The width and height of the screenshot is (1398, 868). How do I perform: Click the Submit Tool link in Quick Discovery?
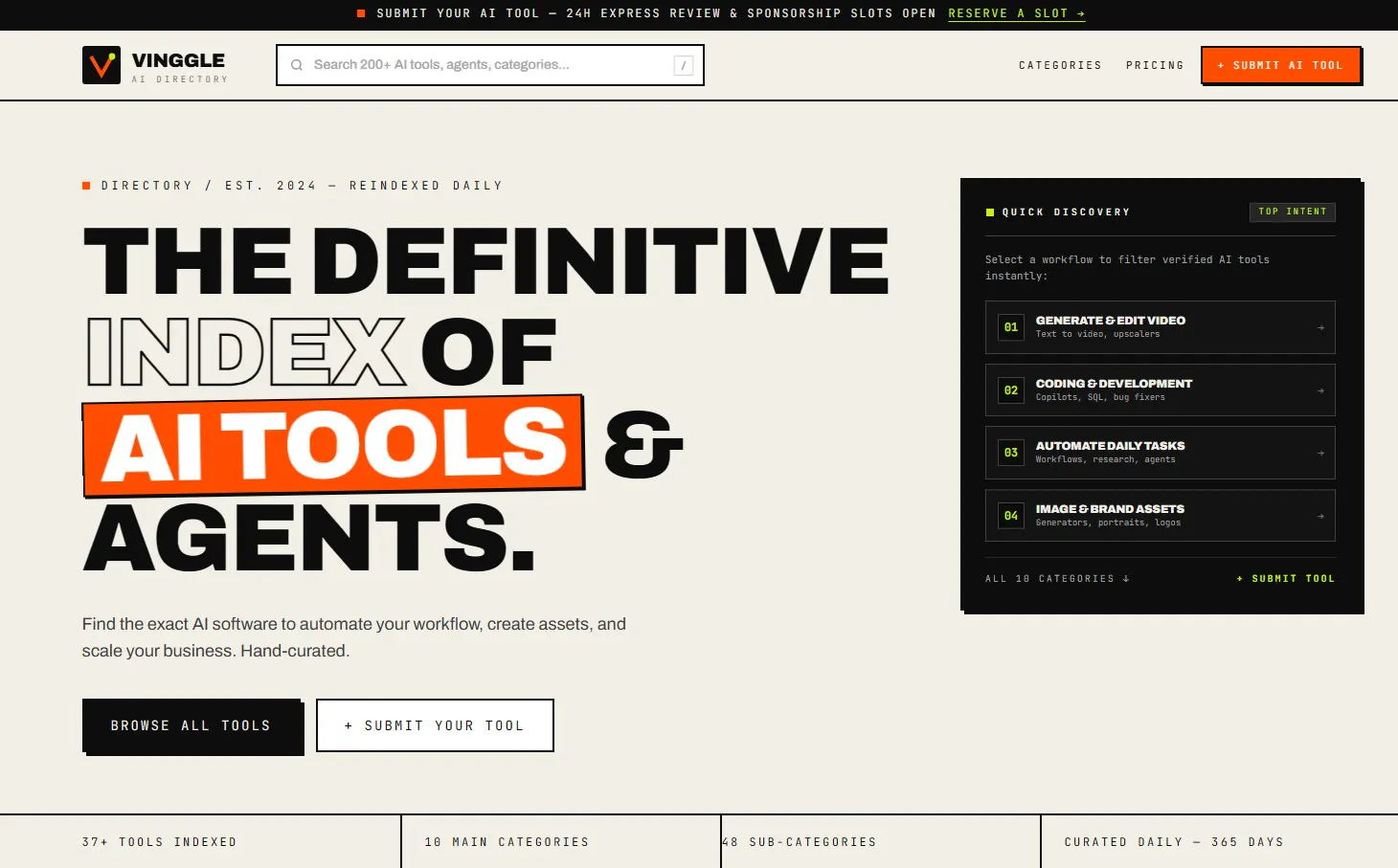point(1285,579)
